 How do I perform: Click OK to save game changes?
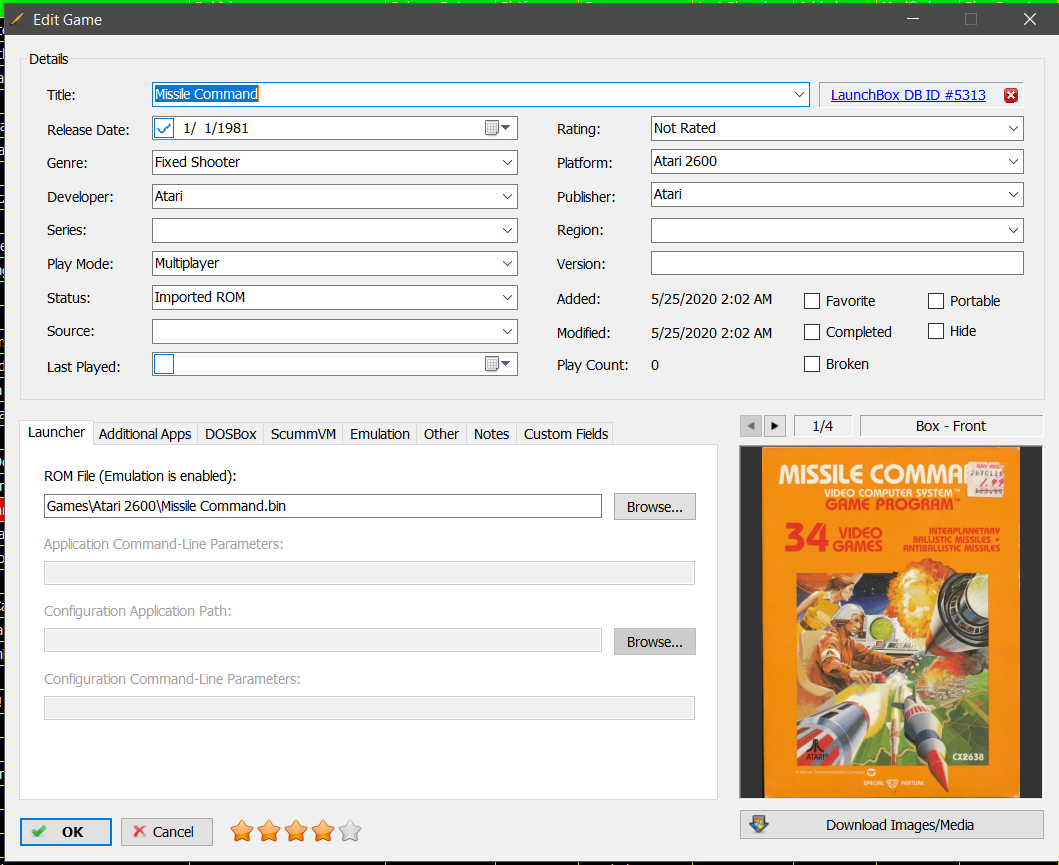click(66, 832)
